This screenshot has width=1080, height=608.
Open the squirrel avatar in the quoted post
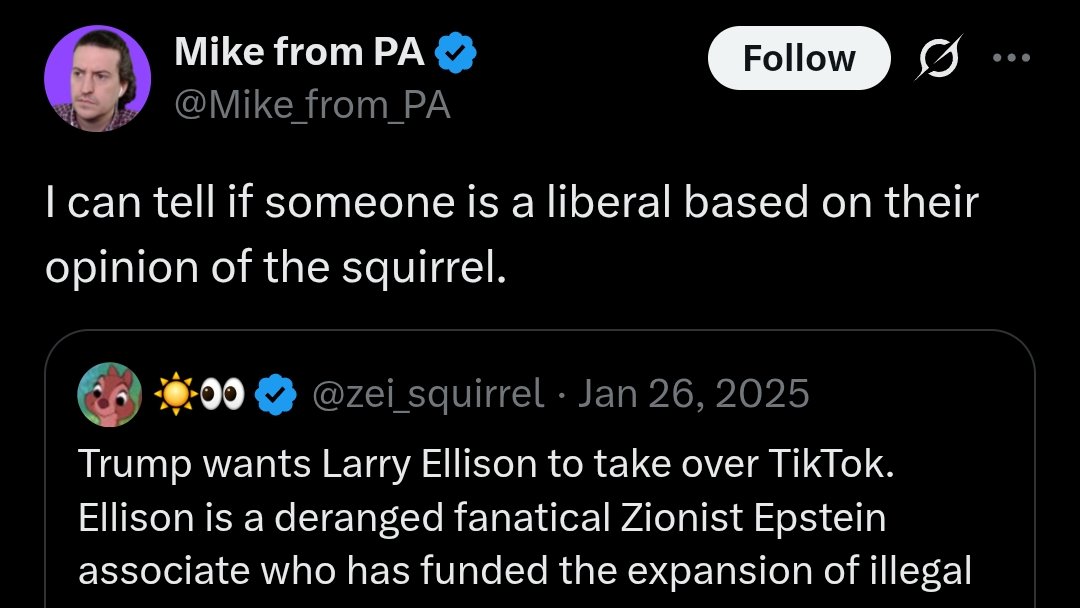110,395
